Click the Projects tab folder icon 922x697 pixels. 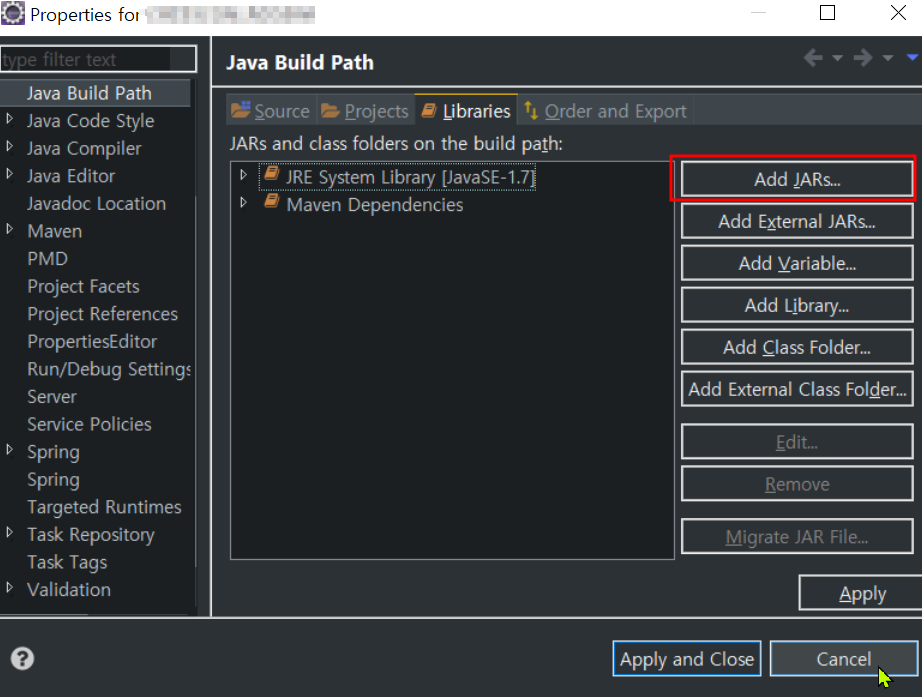coord(330,111)
